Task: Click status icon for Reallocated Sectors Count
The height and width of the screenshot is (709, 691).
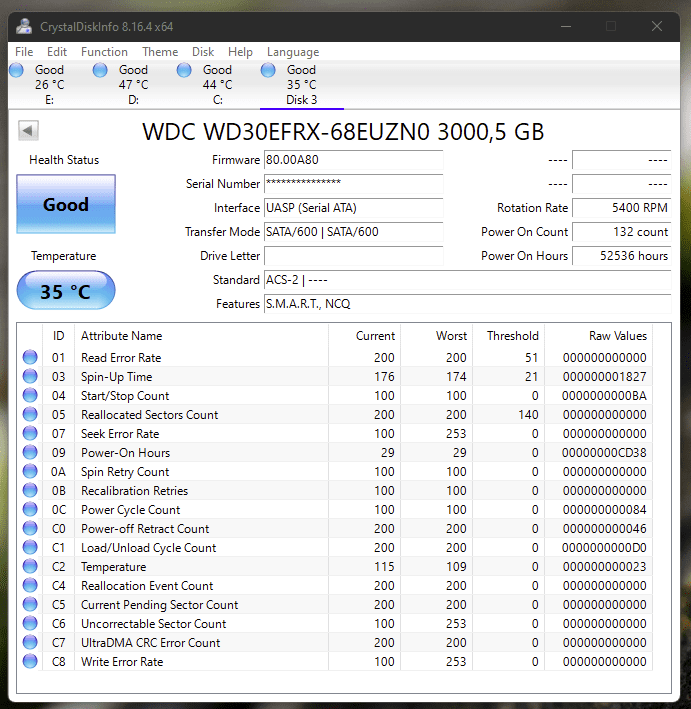Action: (30, 414)
